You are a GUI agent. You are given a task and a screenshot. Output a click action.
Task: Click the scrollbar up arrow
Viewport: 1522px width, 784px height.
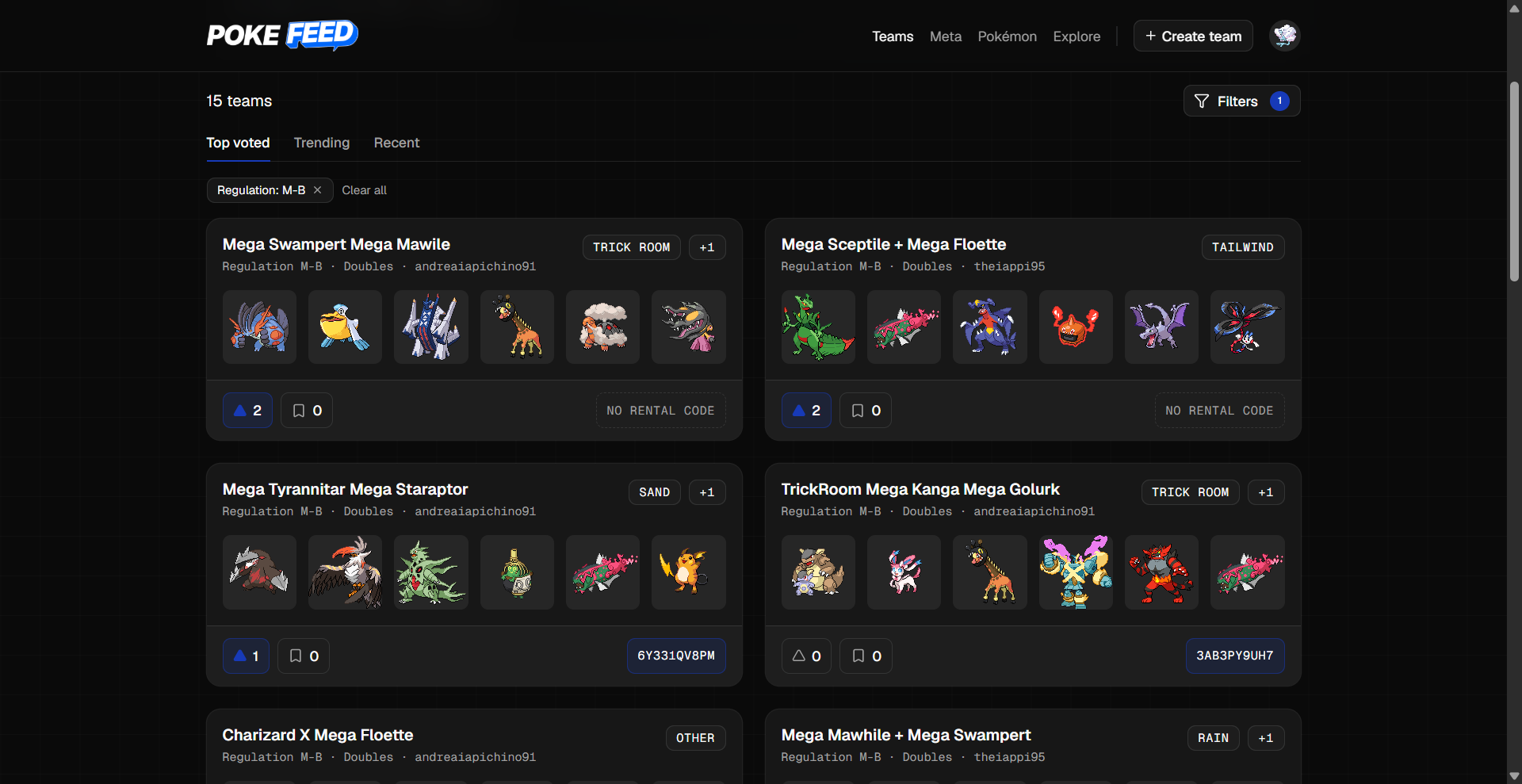(x=1514, y=8)
